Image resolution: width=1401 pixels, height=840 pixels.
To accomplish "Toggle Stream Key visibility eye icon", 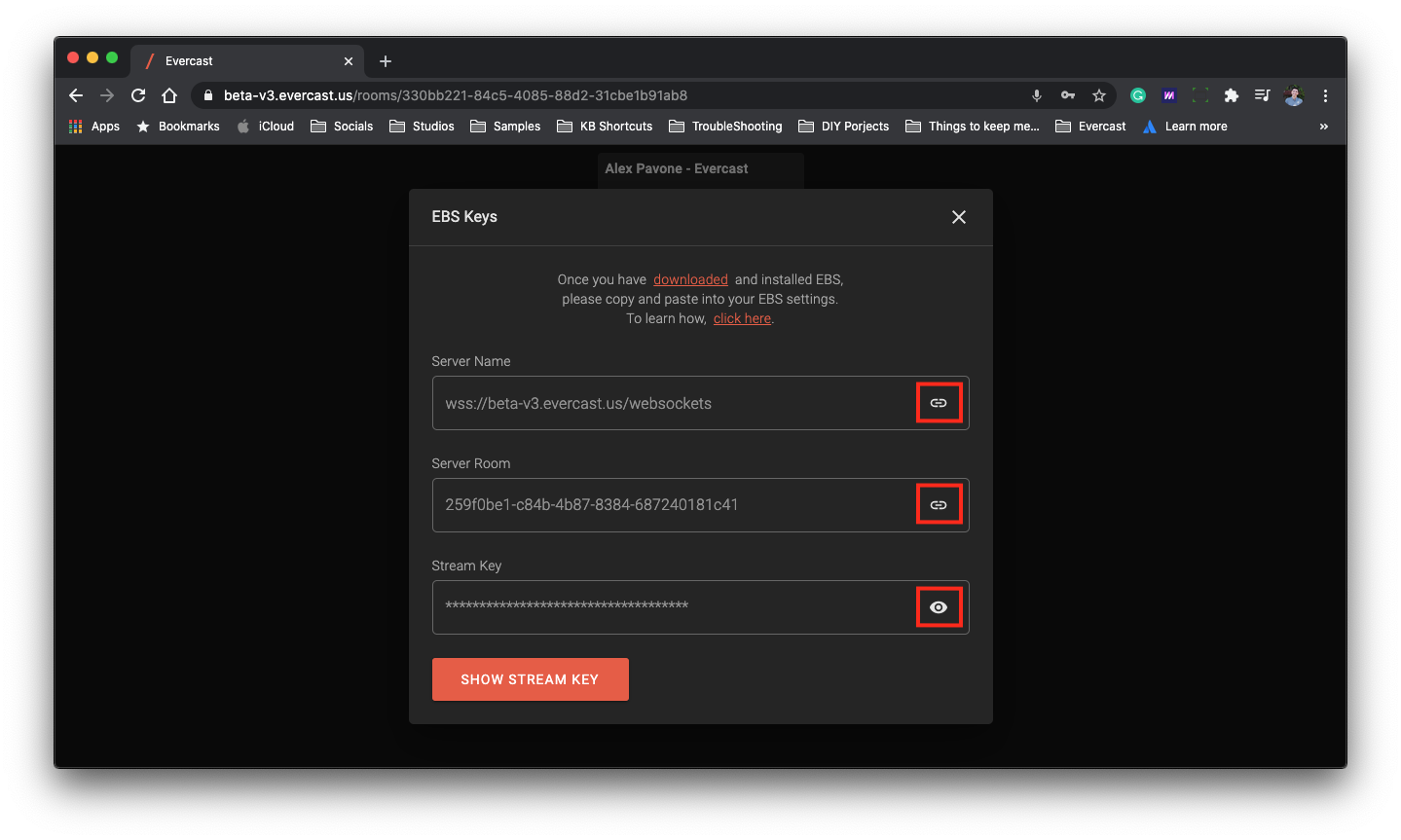I will click(x=939, y=607).
